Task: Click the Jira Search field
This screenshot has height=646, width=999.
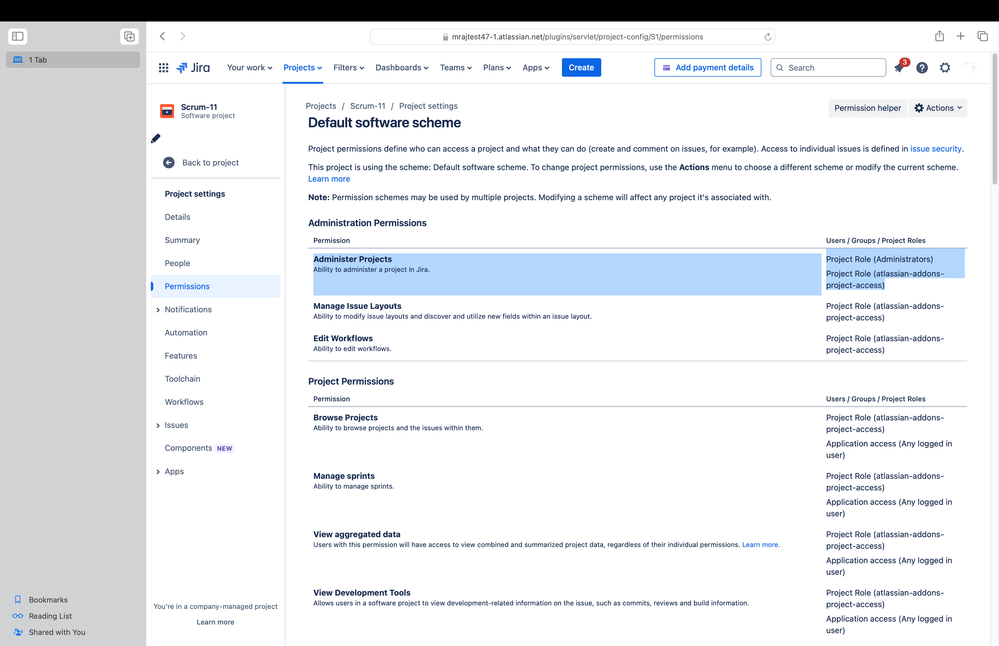Action: [x=828, y=68]
